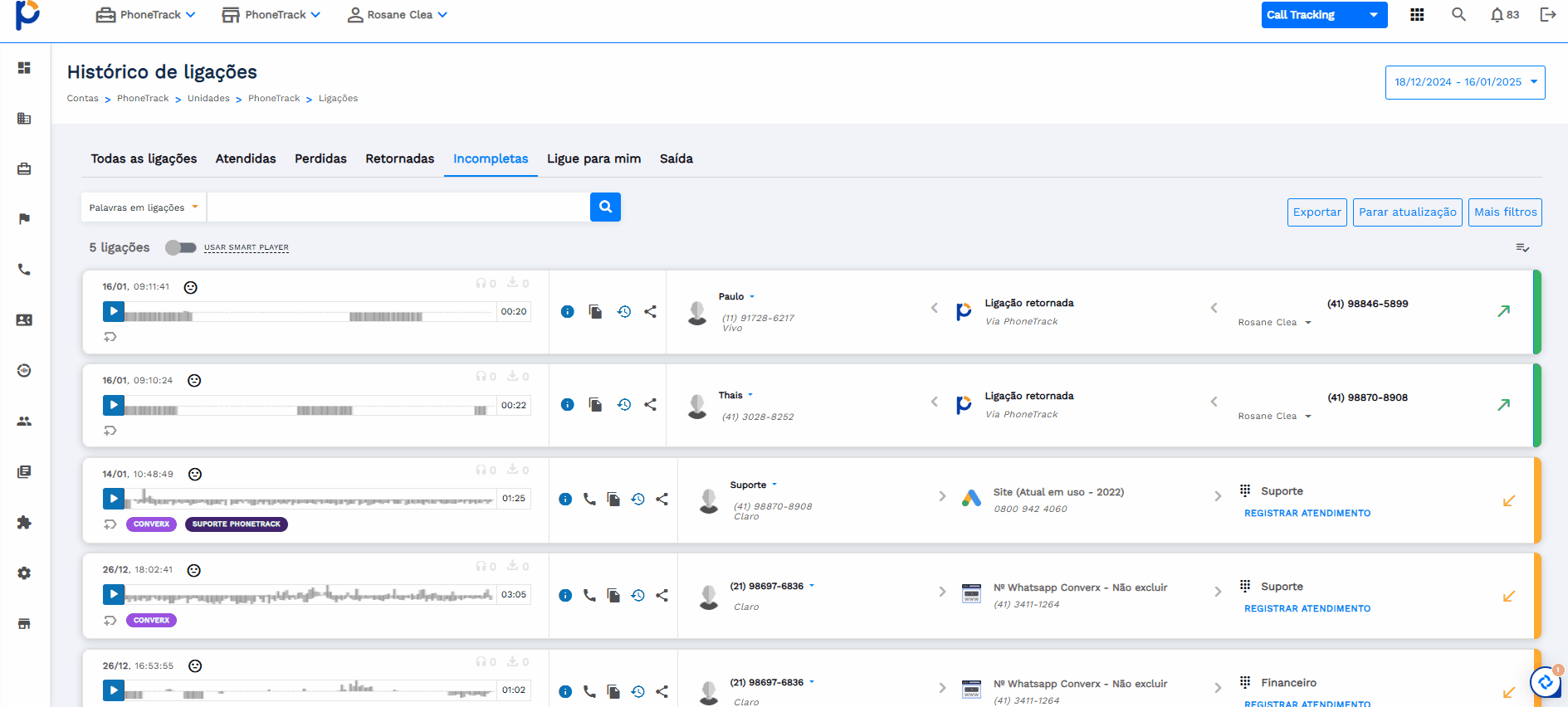Copy icon for Thais call row

(595, 405)
